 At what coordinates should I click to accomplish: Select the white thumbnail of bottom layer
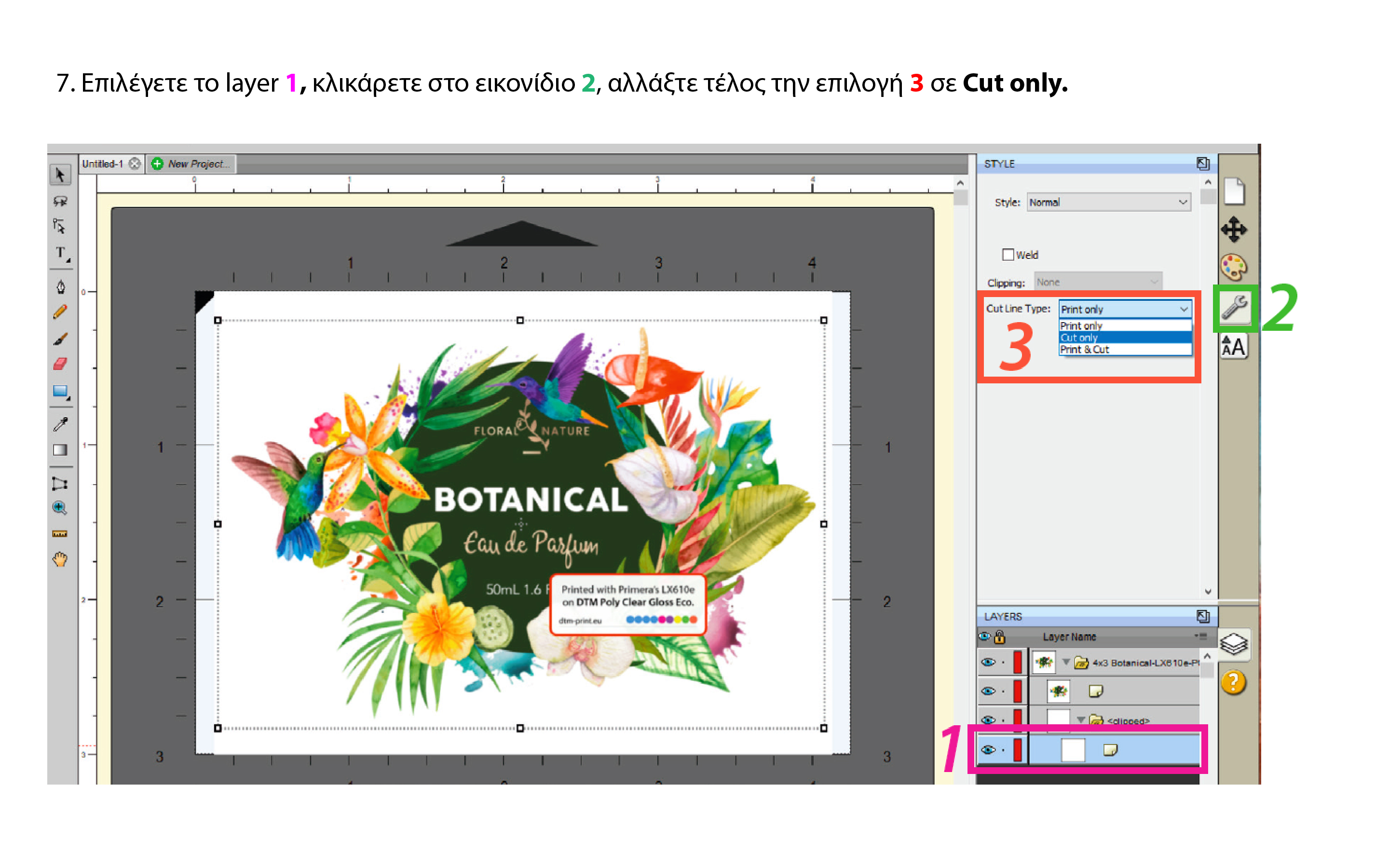(x=1073, y=750)
